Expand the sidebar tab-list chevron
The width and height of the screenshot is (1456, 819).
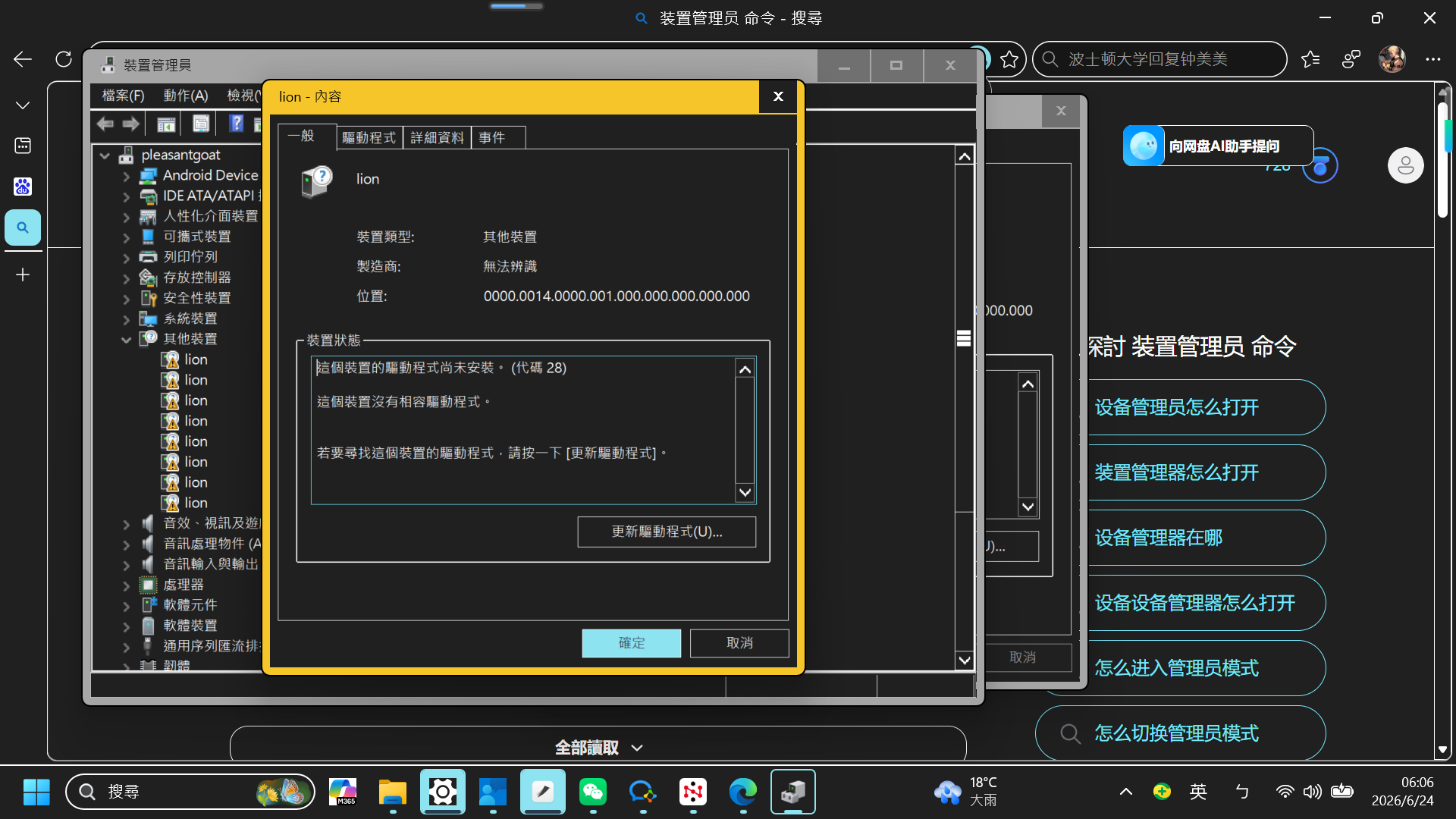[23, 105]
